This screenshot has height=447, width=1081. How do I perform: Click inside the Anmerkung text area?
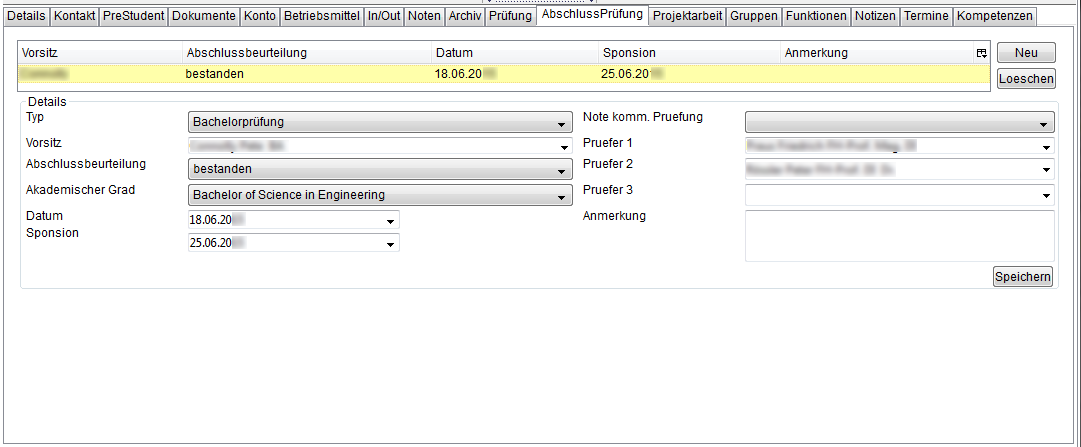pos(899,236)
